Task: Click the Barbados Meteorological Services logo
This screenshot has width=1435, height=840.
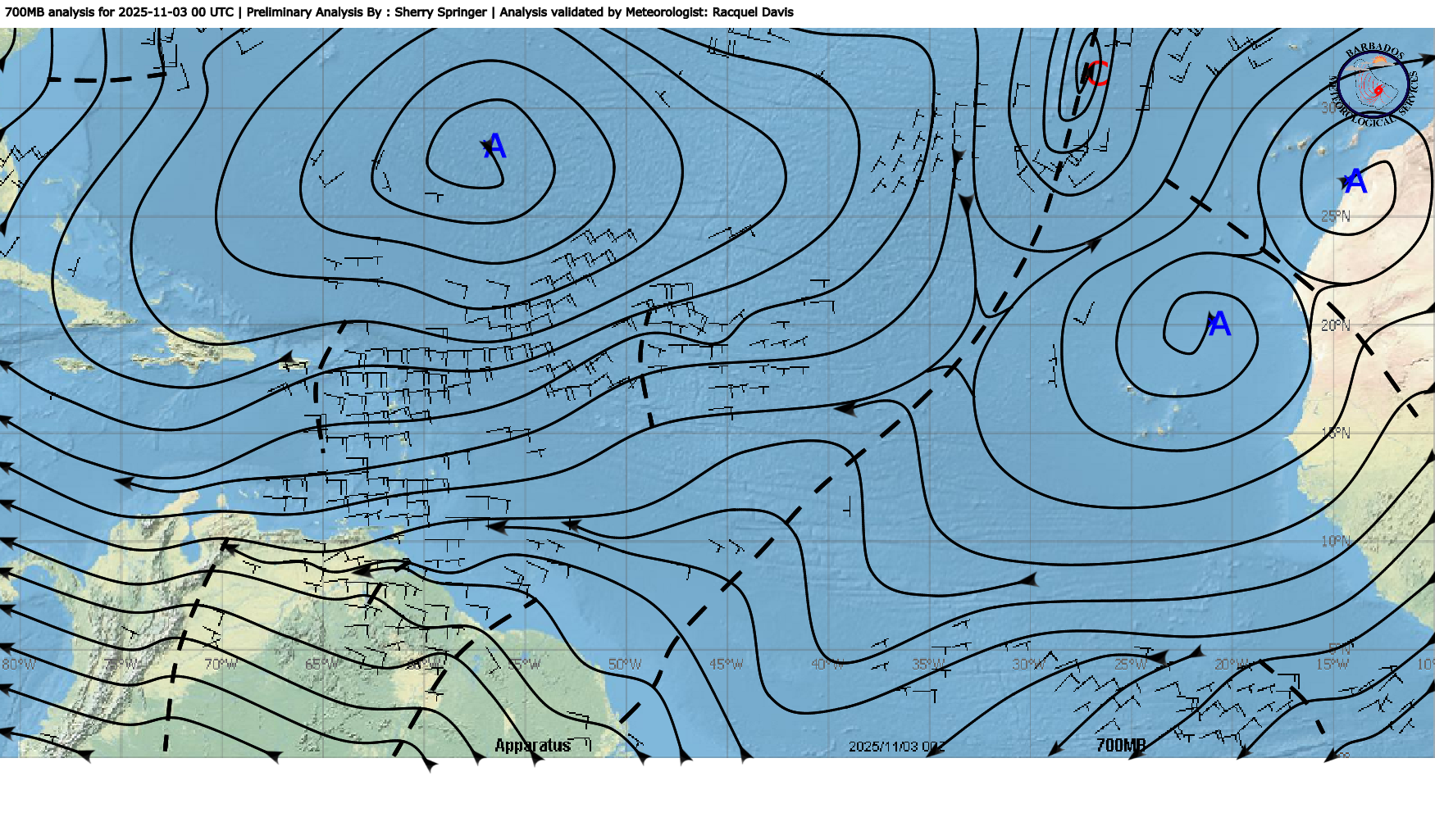Action: click(1373, 84)
